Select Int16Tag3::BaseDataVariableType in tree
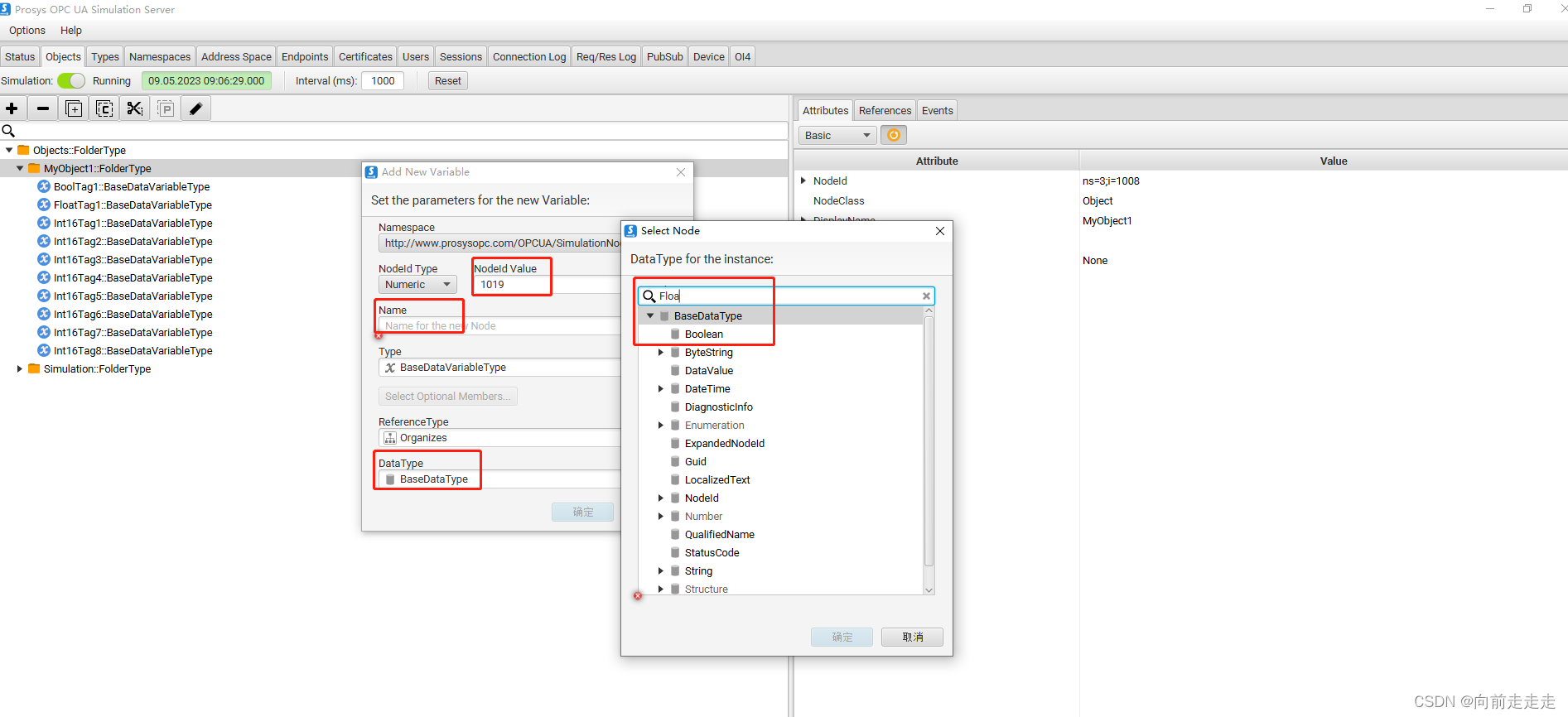1568x717 pixels. click(133, 259)
